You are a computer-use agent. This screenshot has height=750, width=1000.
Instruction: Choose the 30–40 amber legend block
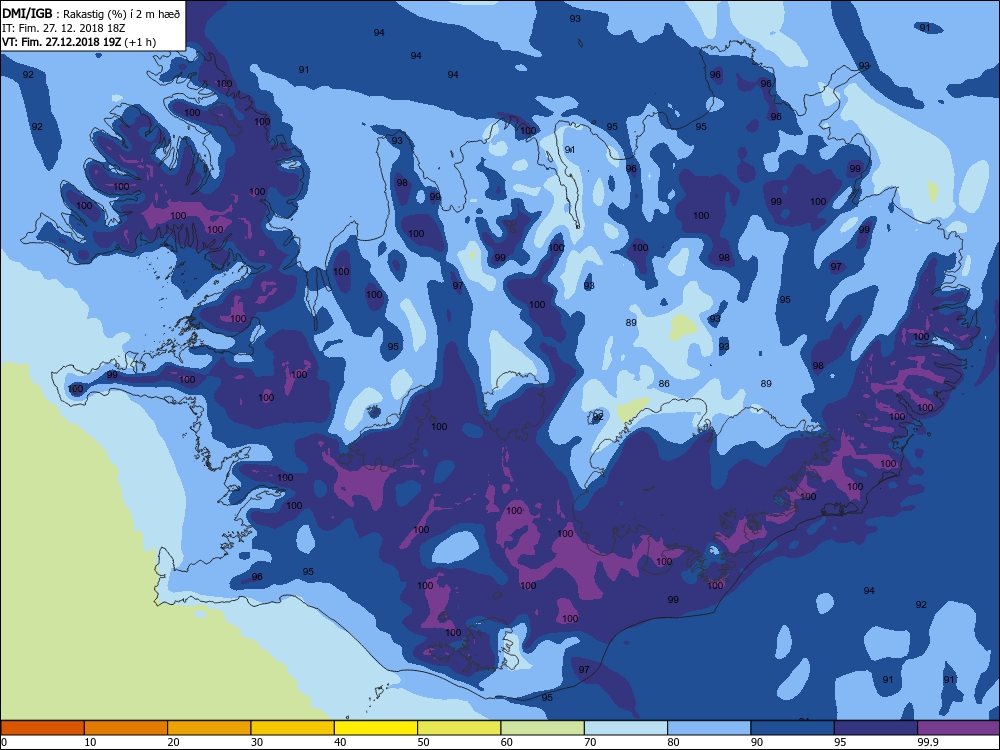pos(293,728)
